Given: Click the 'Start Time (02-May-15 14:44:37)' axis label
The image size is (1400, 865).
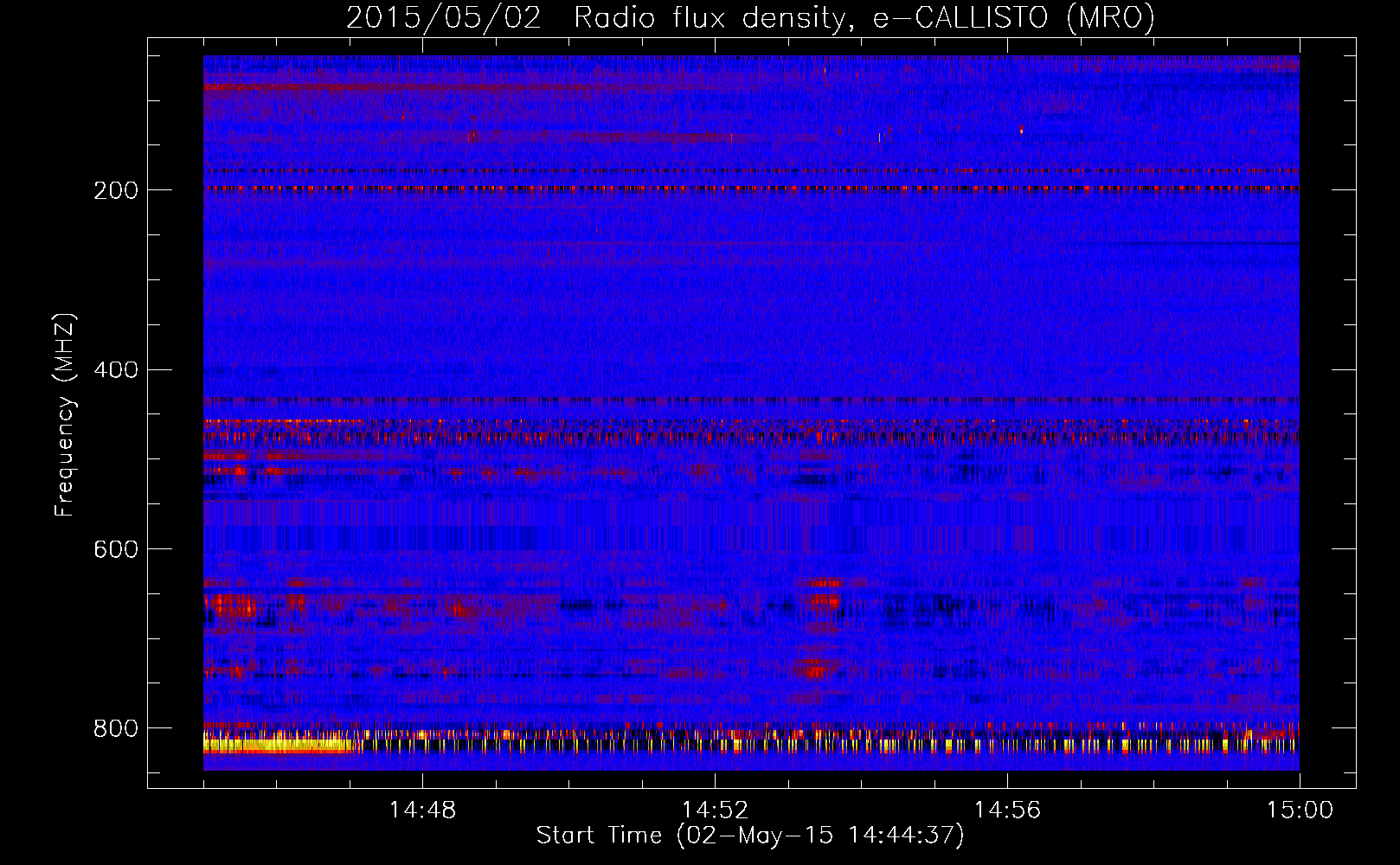Looking at the screenshot, I should [x=750, y=836].
